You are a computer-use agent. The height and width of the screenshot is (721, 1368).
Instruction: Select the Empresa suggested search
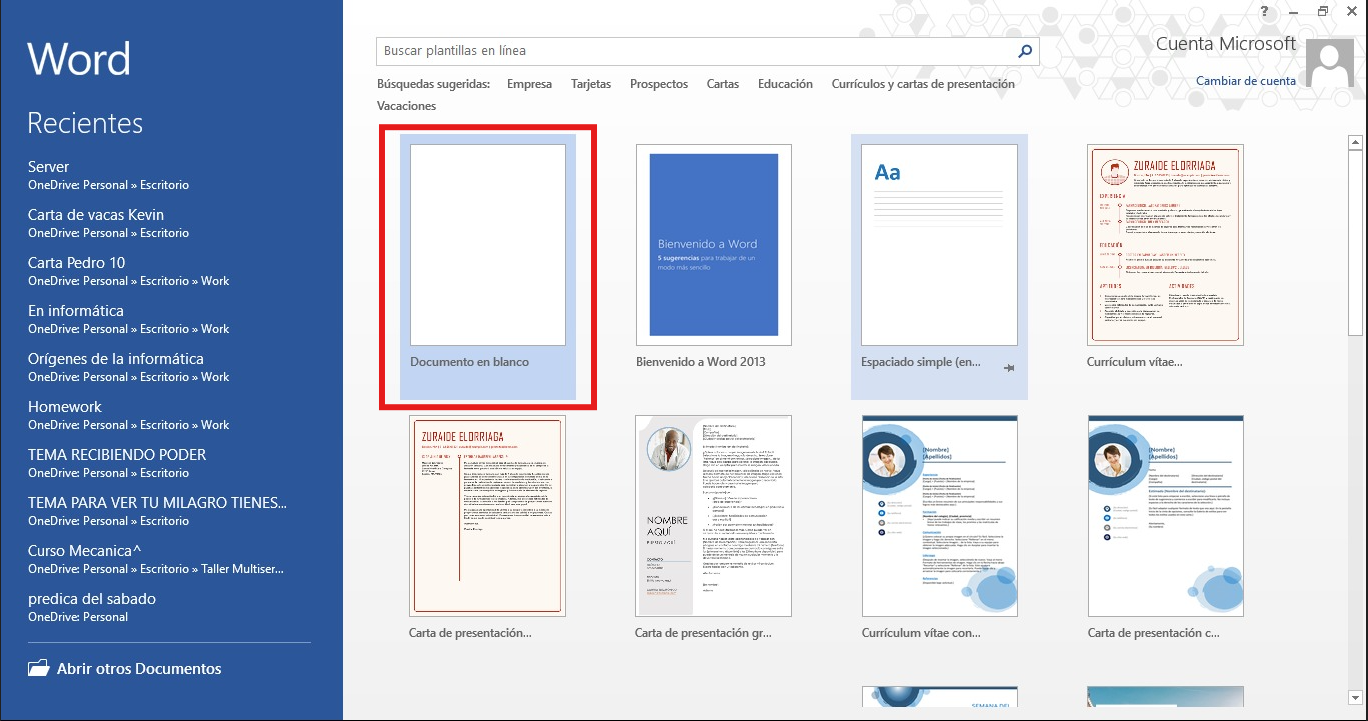click(x=529, y=84)
